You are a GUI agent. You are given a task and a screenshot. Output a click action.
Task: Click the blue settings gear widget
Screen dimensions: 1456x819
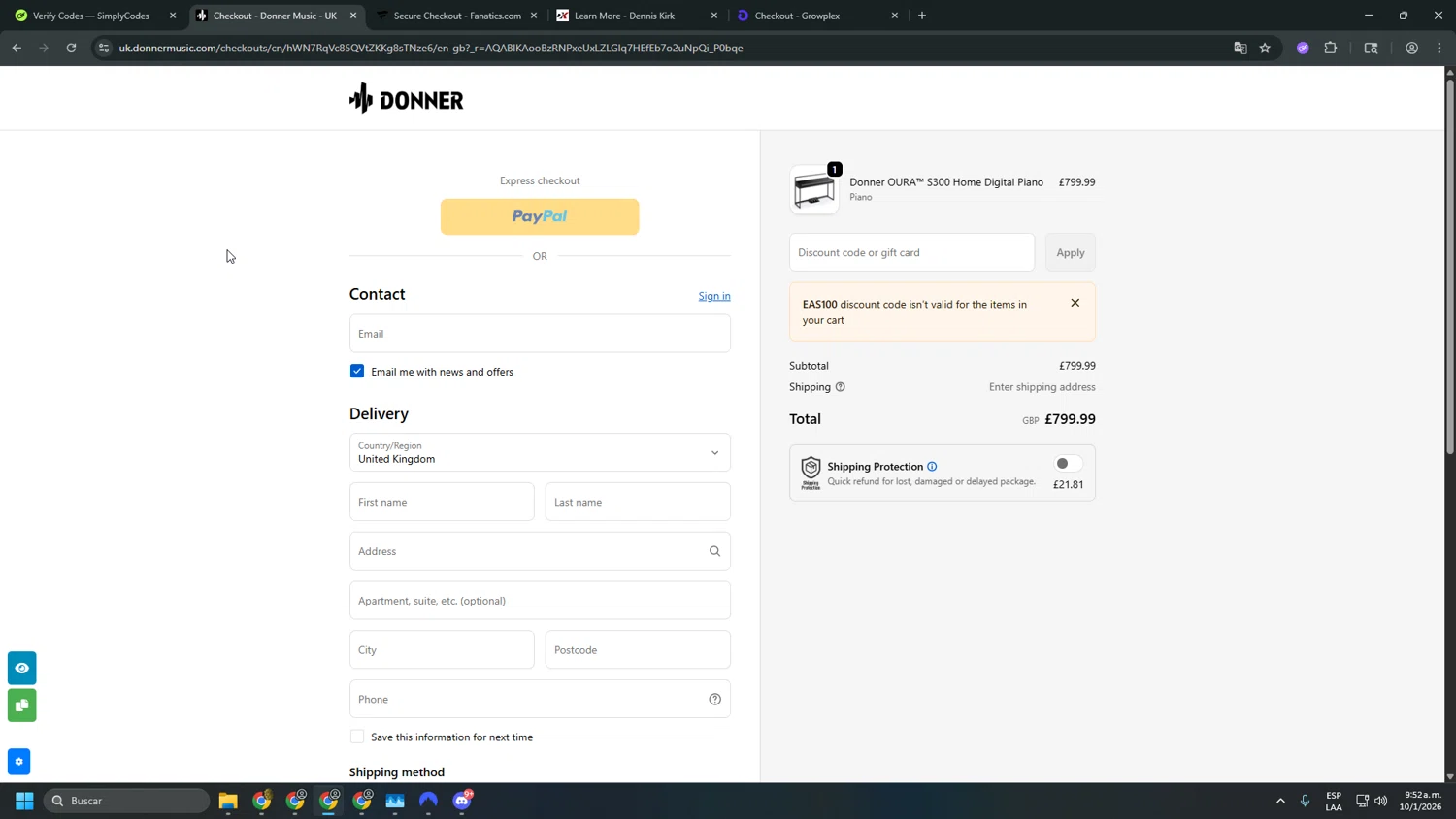pos(19,762)
